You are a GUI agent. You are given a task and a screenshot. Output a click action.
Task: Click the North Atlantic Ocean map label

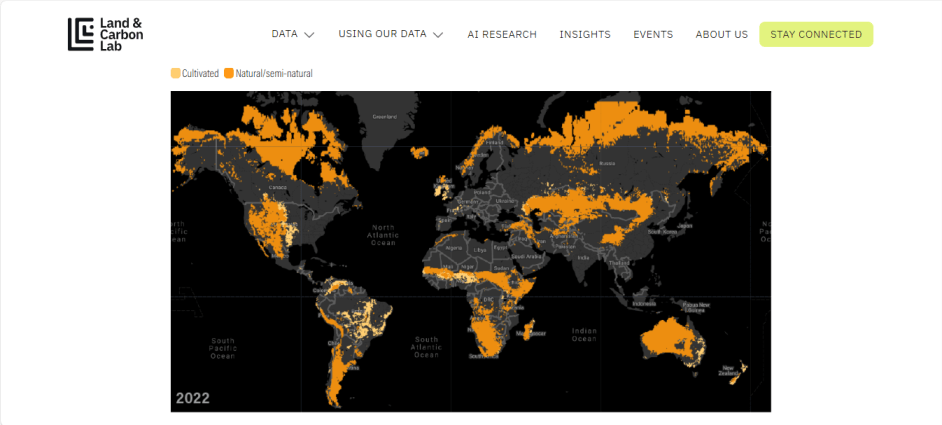(383, 235)
